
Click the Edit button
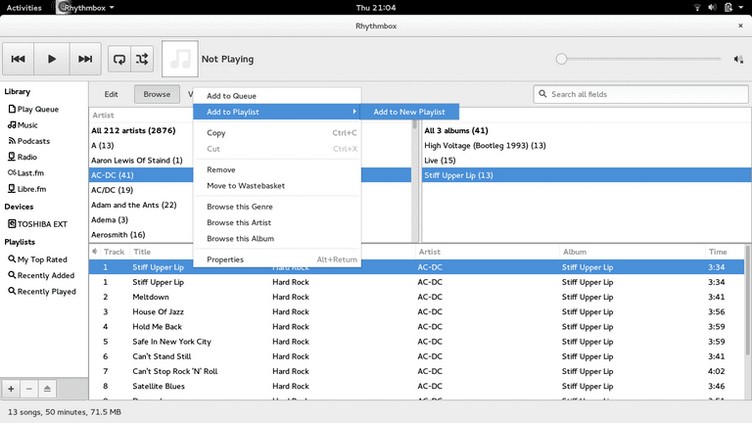coord(111,94)
